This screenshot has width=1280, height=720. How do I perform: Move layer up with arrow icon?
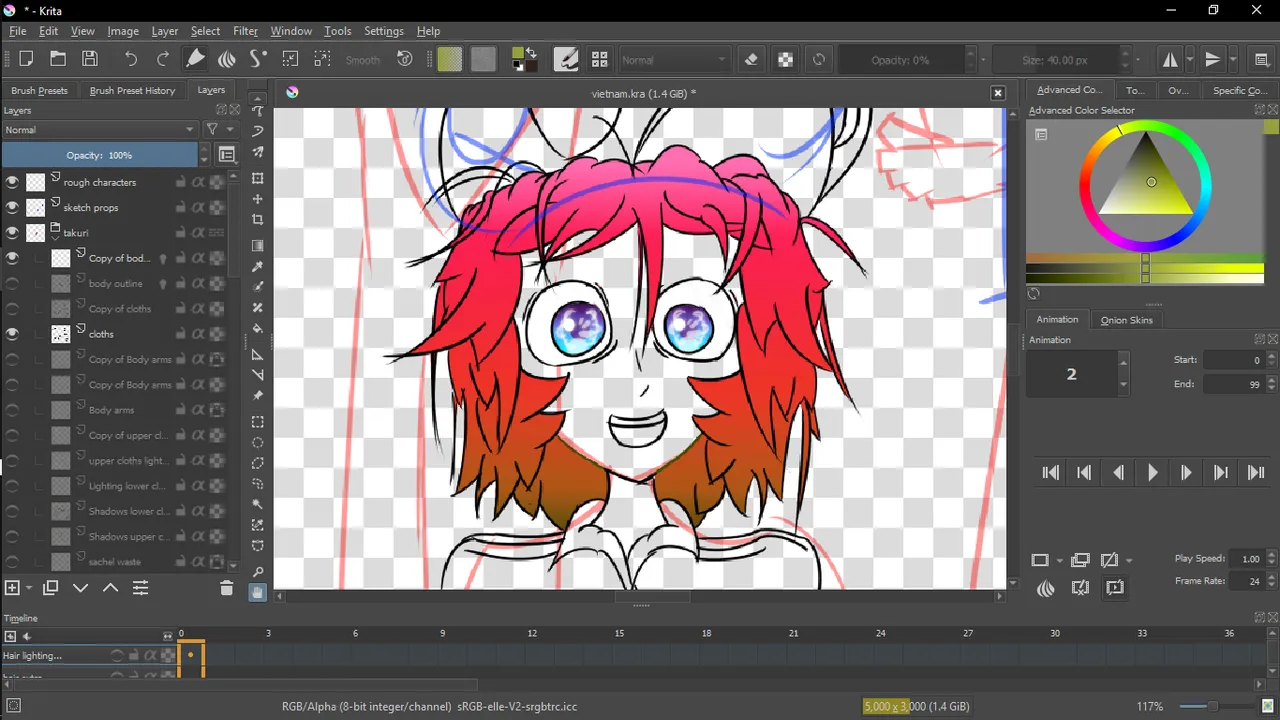point(111,588)
